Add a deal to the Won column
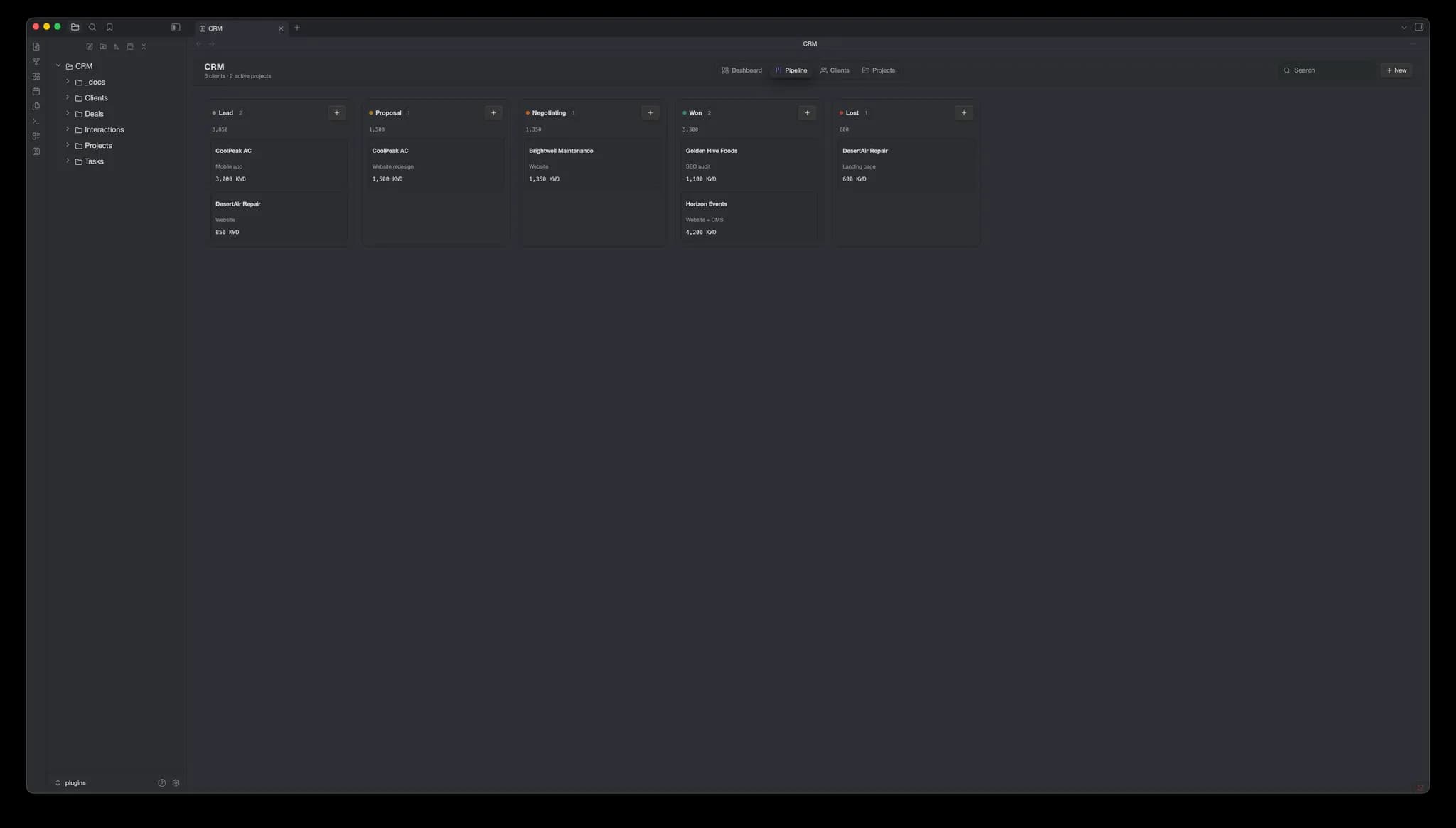The height and width of the screenshot is (828, 1456). click(x=807, y=112)
